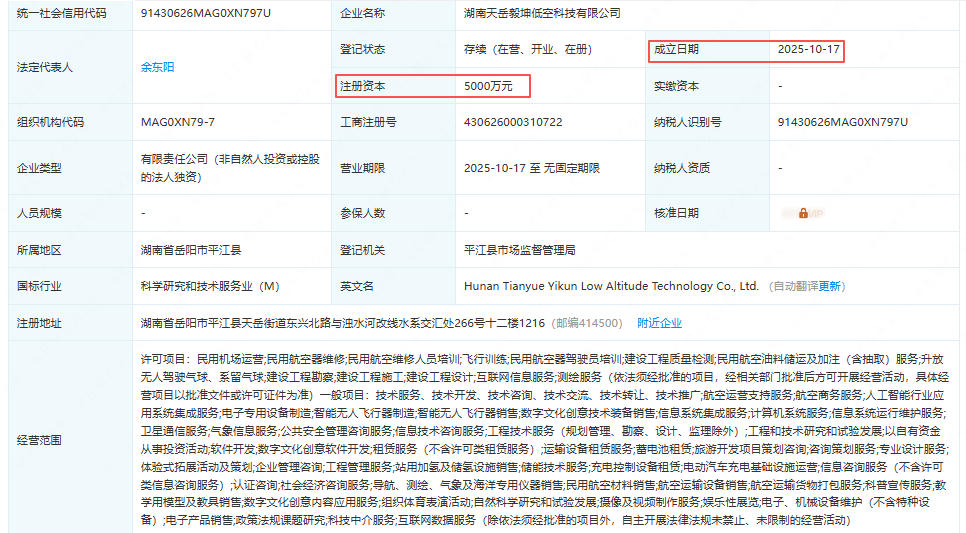This screenshot has height=533, width=966.
Task: Click registered capital value 5000万元
Action: 488,86
